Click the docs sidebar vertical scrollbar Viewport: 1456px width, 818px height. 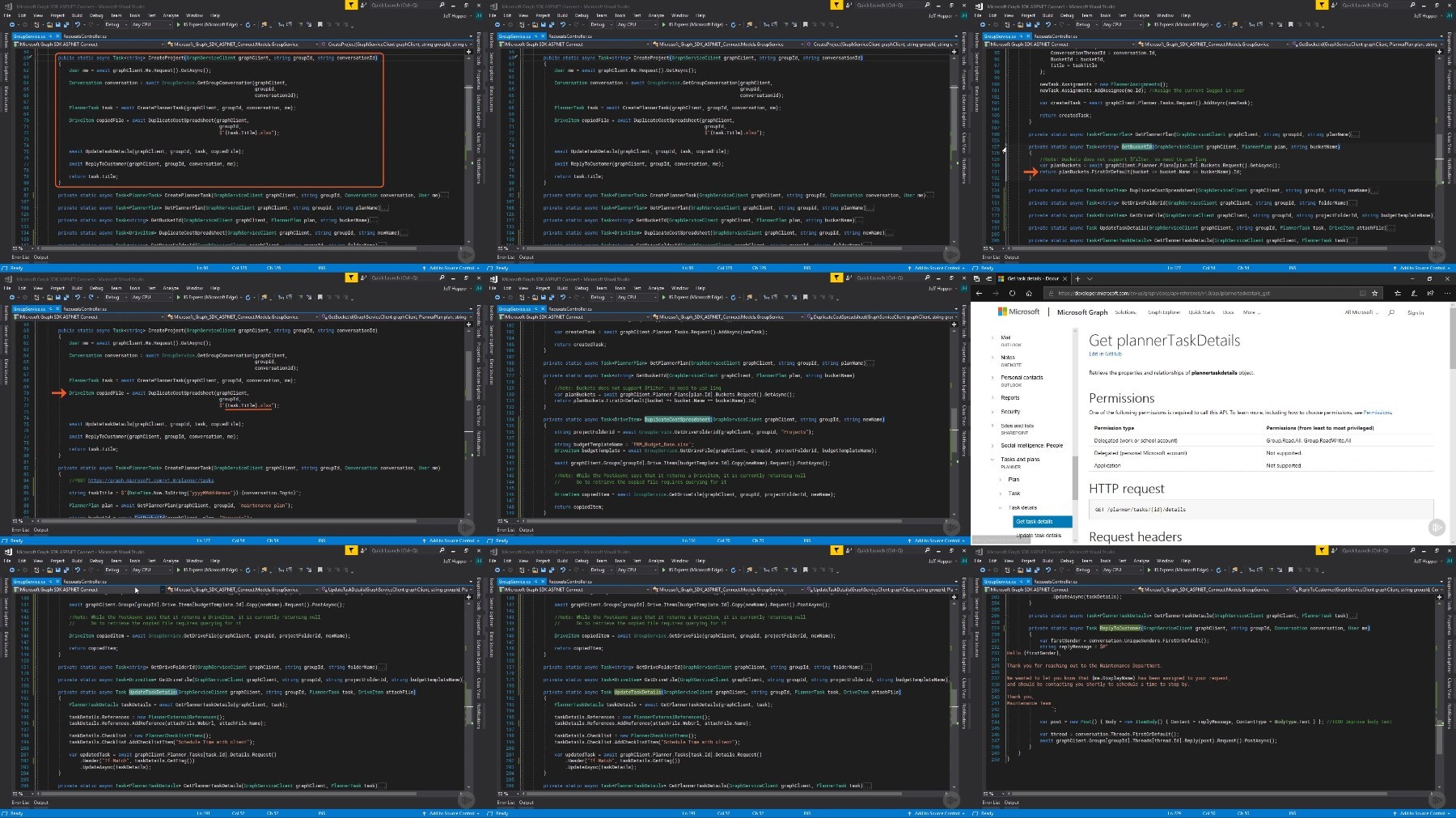click(x=1075, y=477)
